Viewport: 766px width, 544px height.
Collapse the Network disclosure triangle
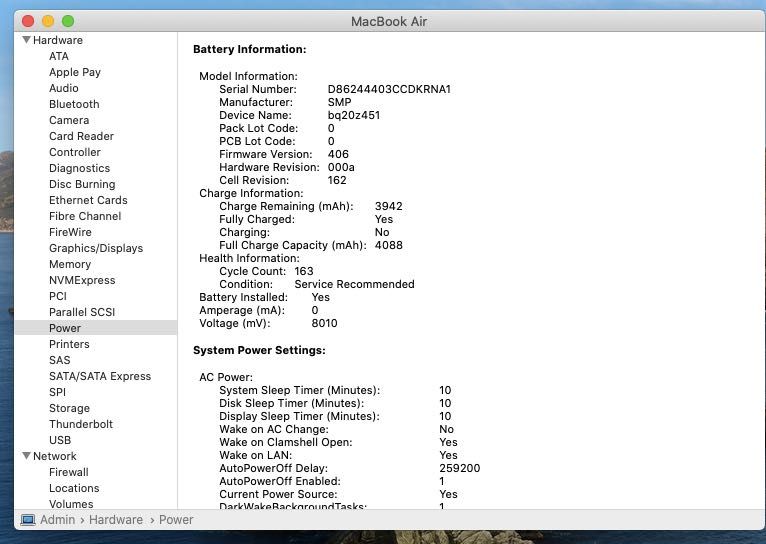click(x=26, y=456)
